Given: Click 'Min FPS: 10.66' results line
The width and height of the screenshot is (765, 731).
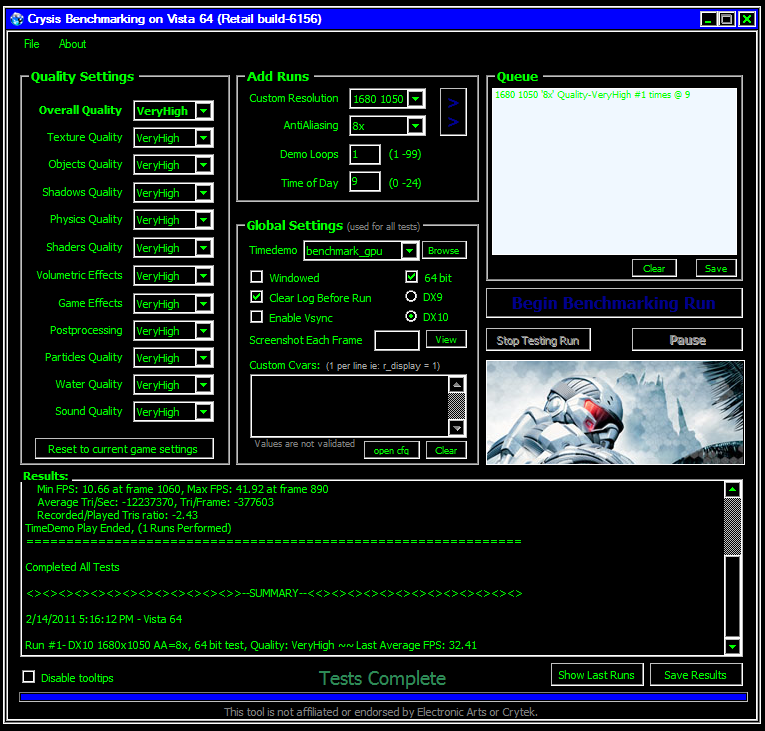Looking at the screenshot, I should (x=182, y=489).
